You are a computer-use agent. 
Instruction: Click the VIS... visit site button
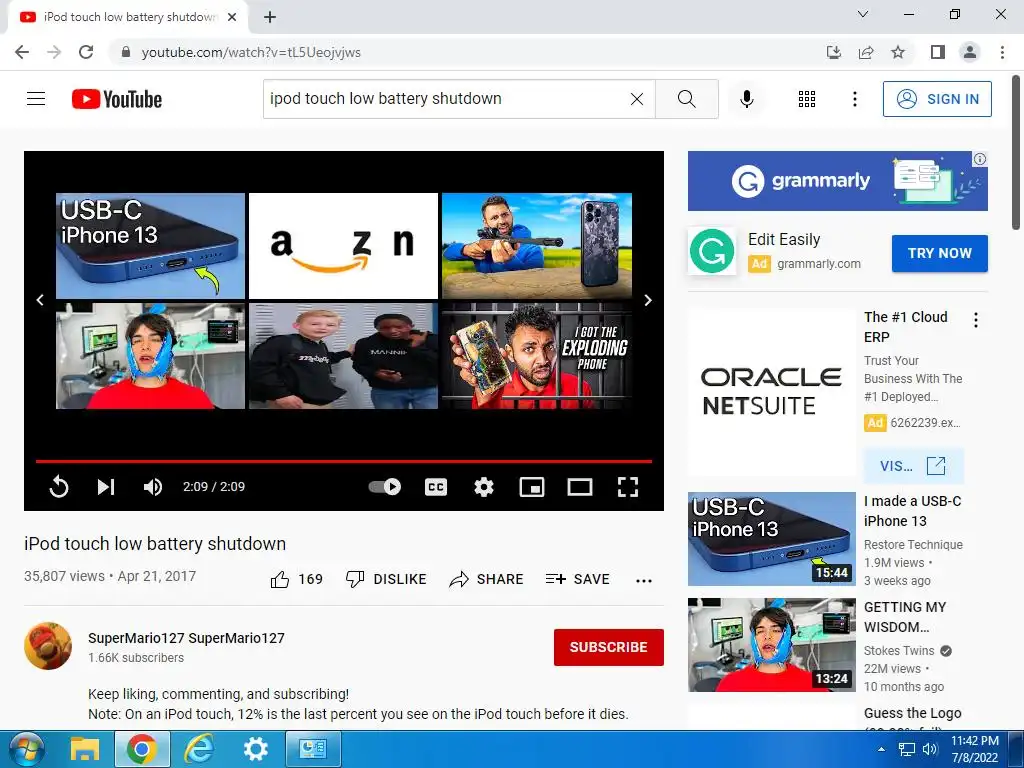point(913,466)
